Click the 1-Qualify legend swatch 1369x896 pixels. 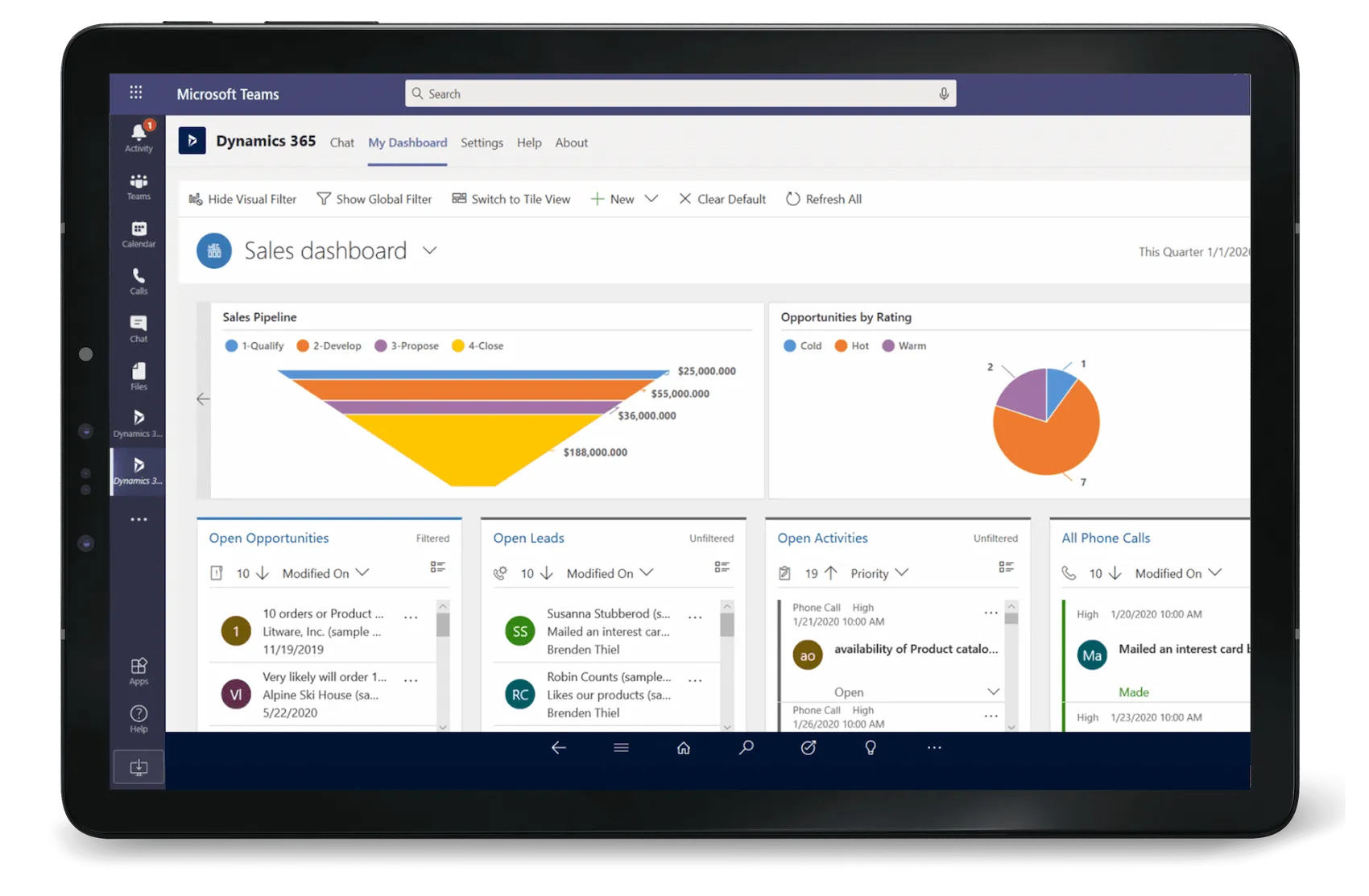point(231,345)
